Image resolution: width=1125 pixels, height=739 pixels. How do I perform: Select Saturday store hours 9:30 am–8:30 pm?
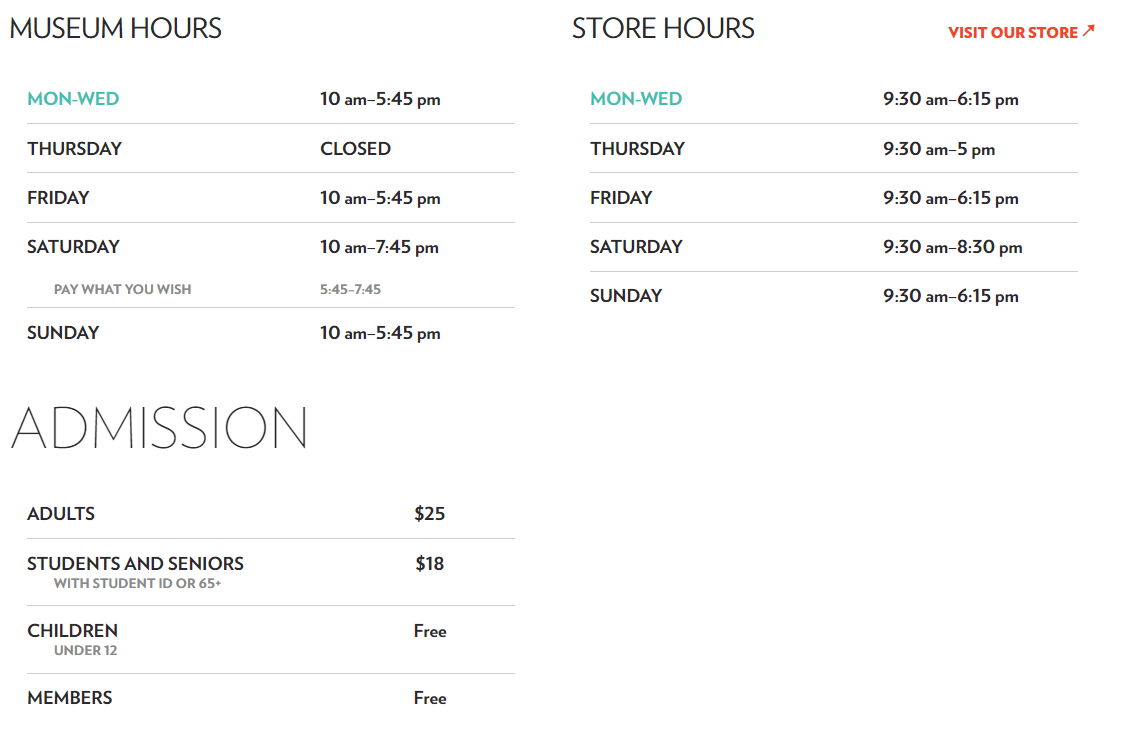click(x=952, y=247)
